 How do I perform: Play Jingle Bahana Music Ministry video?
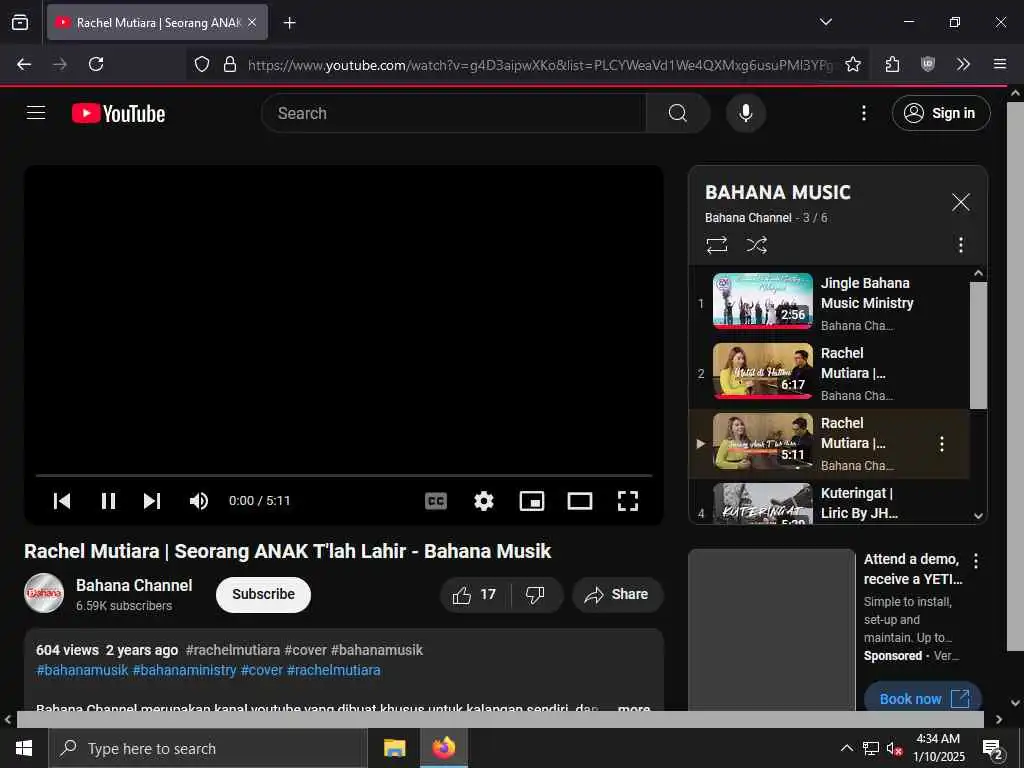click(829, 303)
